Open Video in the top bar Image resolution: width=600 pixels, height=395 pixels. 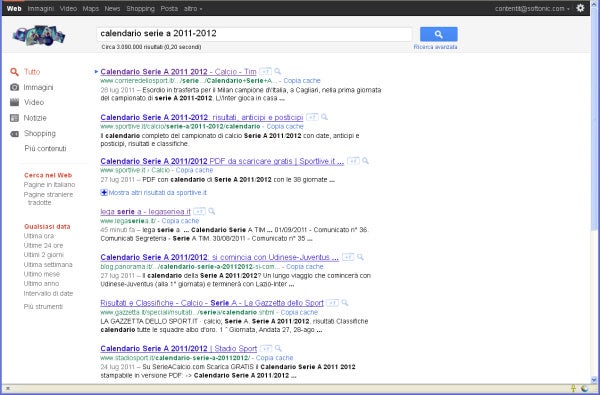pos(68,8)
